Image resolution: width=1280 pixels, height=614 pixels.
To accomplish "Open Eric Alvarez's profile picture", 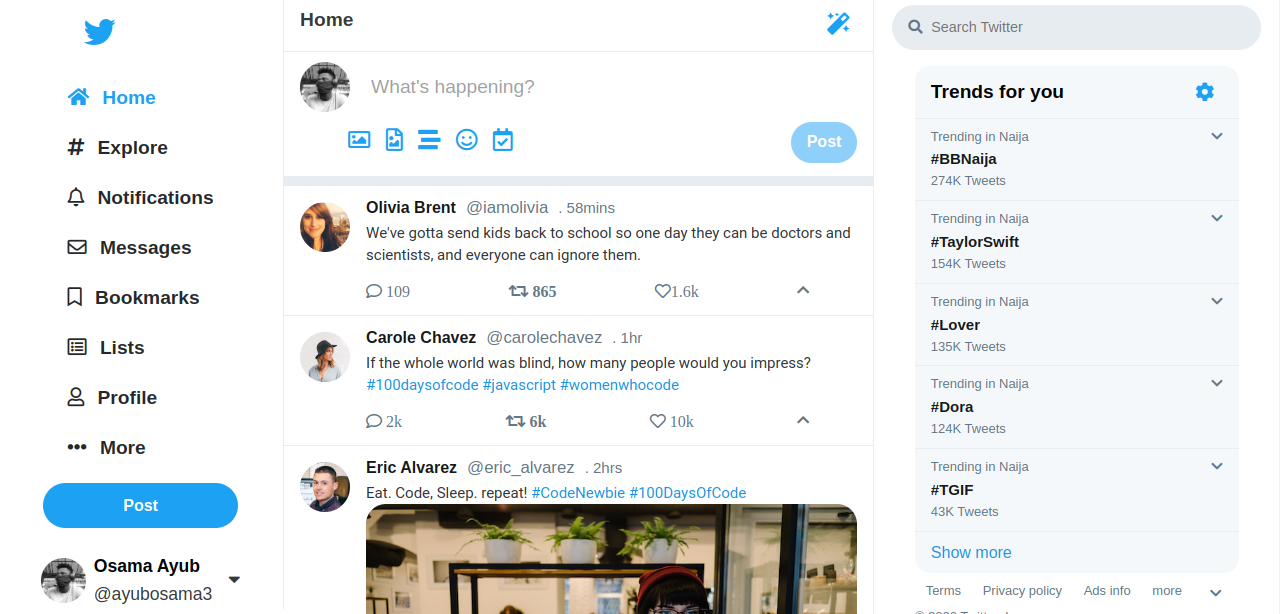I will point(325,487).
